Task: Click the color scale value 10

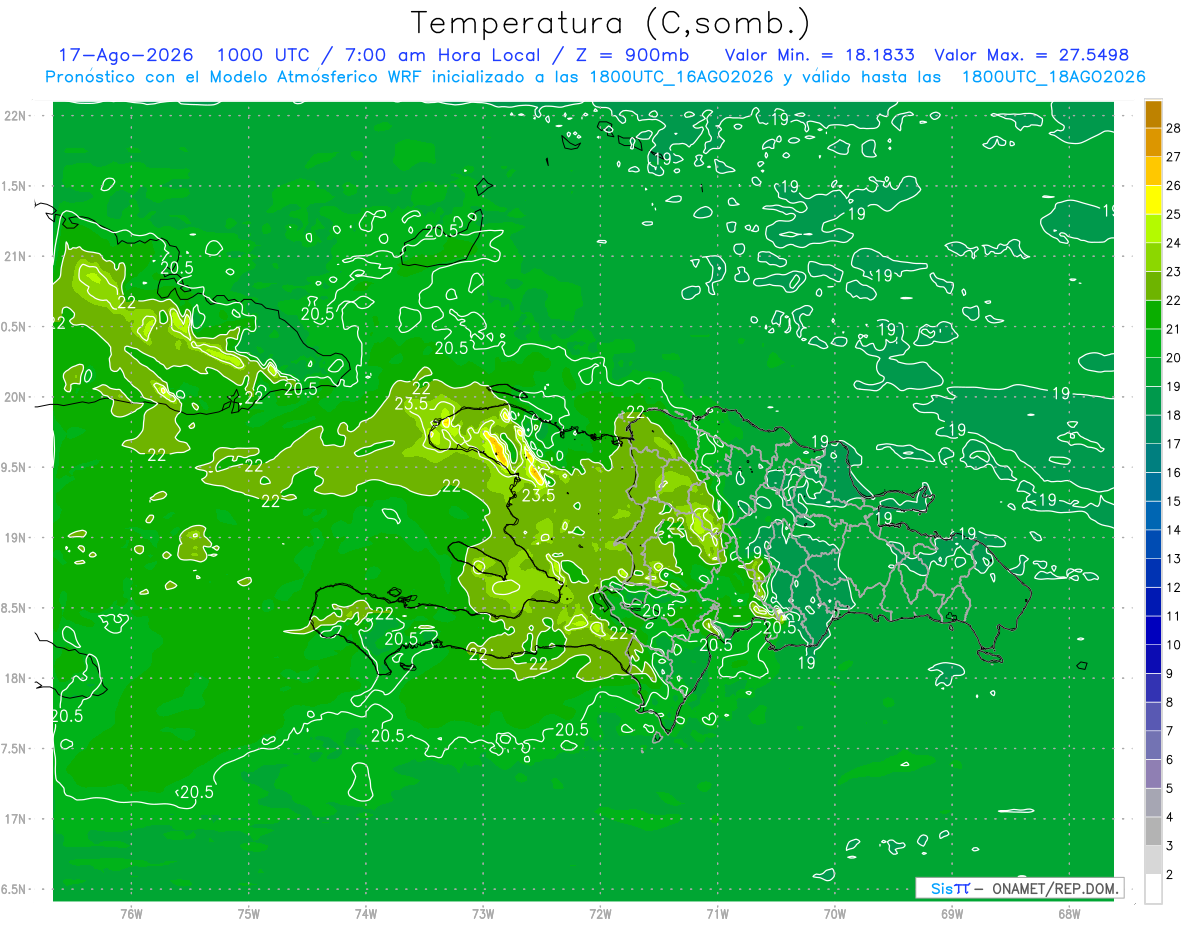Action: point(1173,645)
